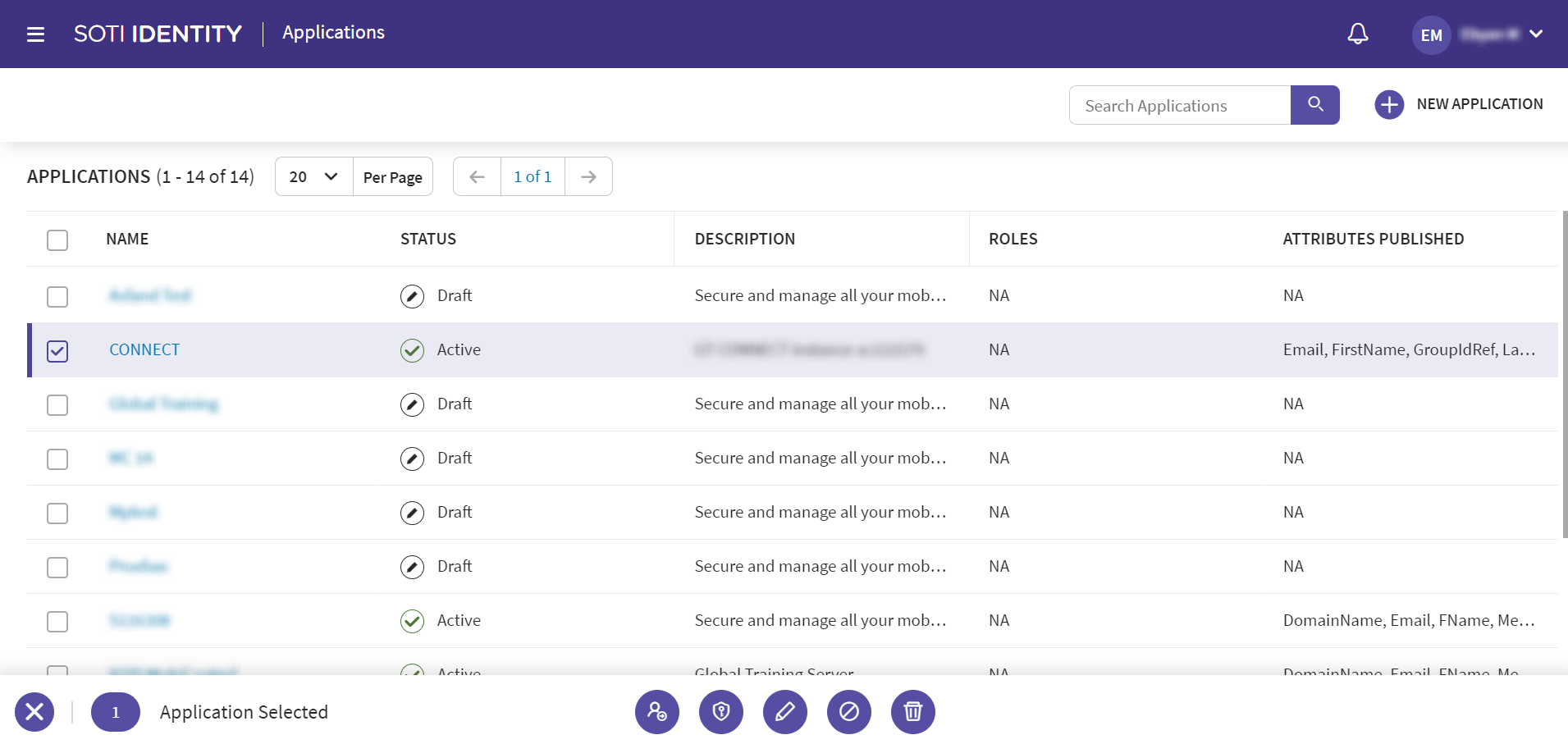Click the Draft status icon in sixth row

coord(412,567)
